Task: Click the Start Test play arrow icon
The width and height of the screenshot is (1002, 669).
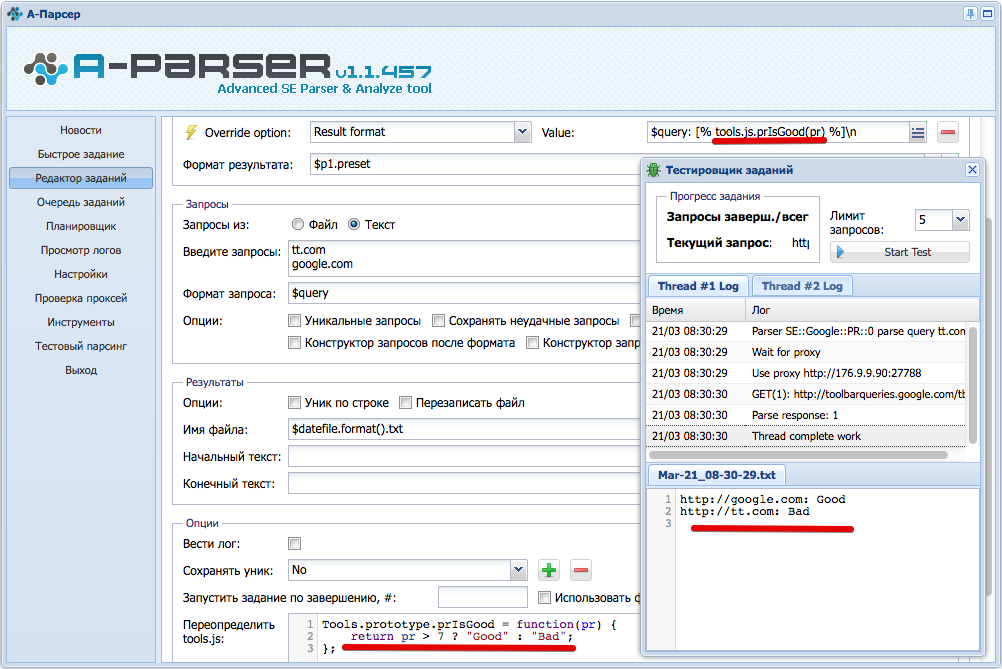Action: pos(841,252)
